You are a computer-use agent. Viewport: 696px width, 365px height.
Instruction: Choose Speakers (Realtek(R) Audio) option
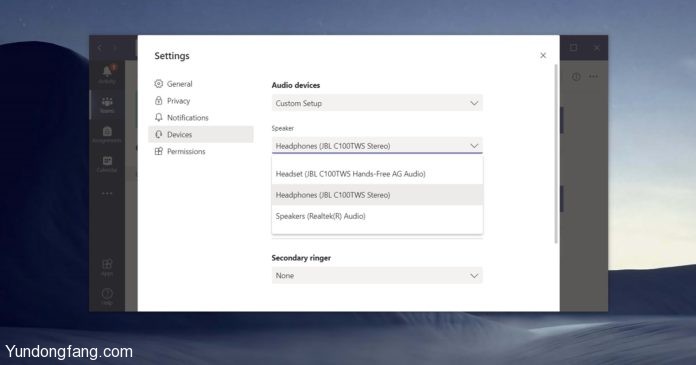377,216
